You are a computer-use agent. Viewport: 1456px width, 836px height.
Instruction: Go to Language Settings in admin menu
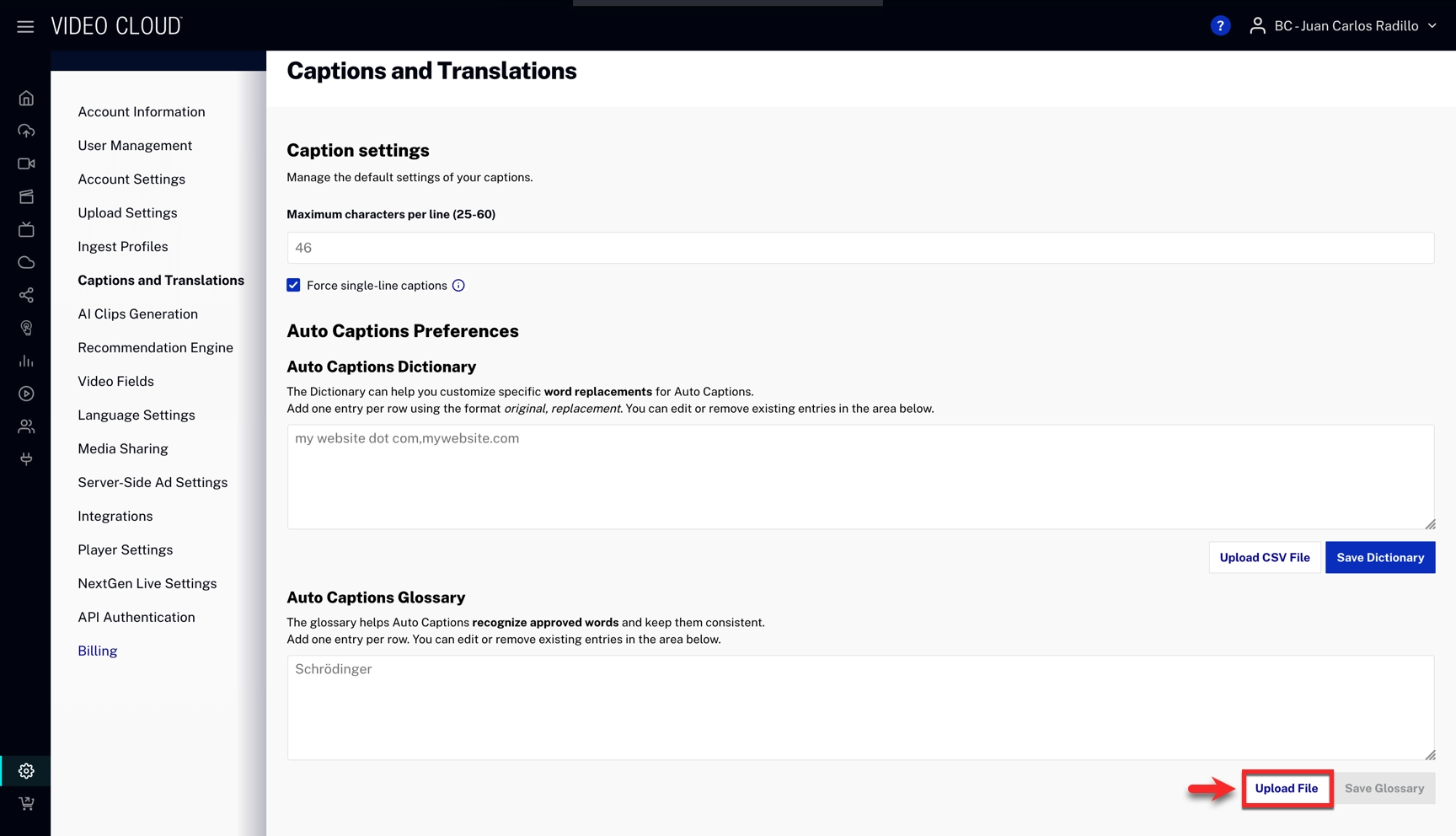(x=136, y=415)
